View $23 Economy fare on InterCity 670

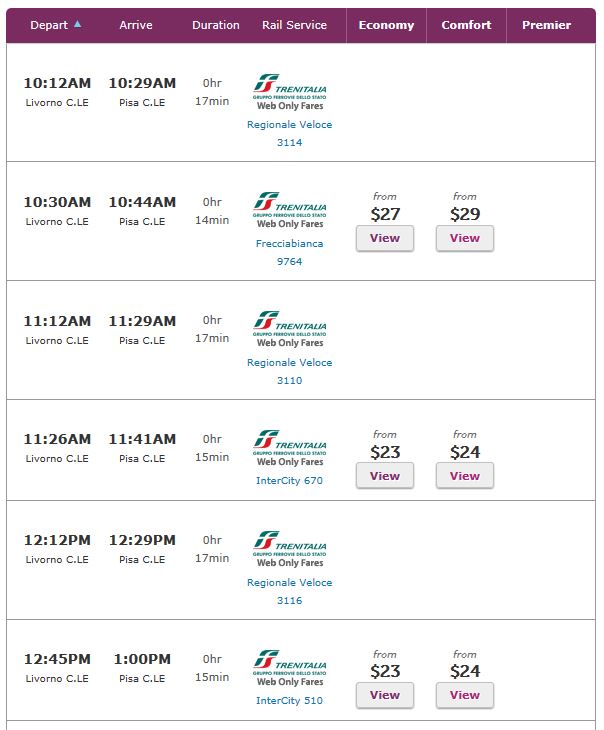tap(385, 476)
